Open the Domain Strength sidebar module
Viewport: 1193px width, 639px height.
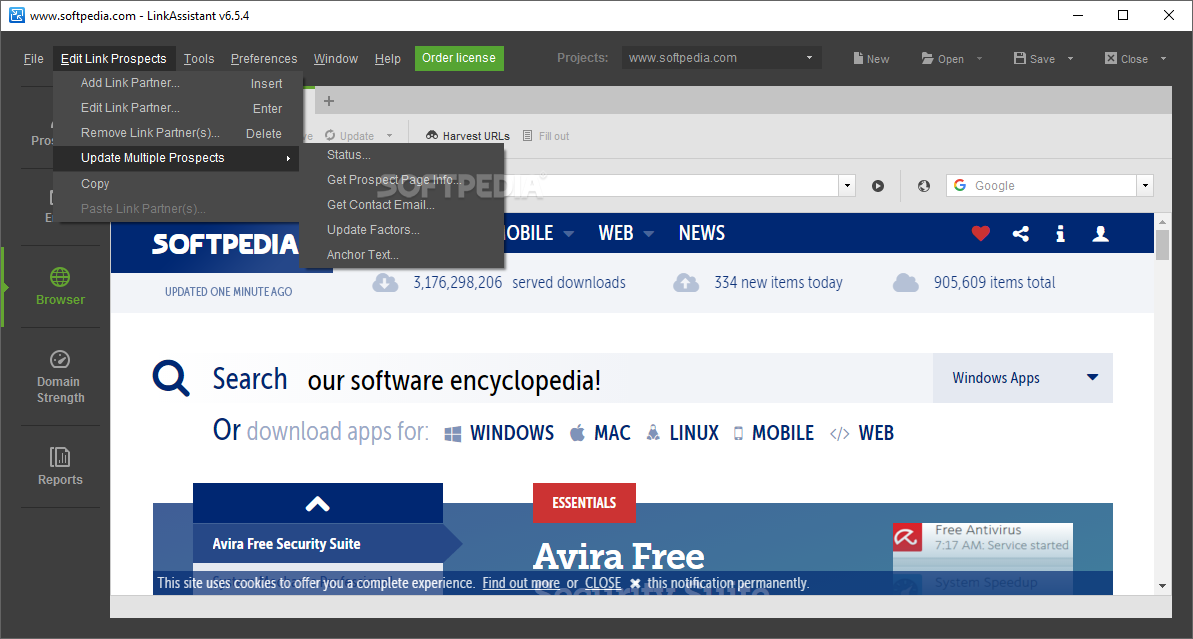[60, 377]
